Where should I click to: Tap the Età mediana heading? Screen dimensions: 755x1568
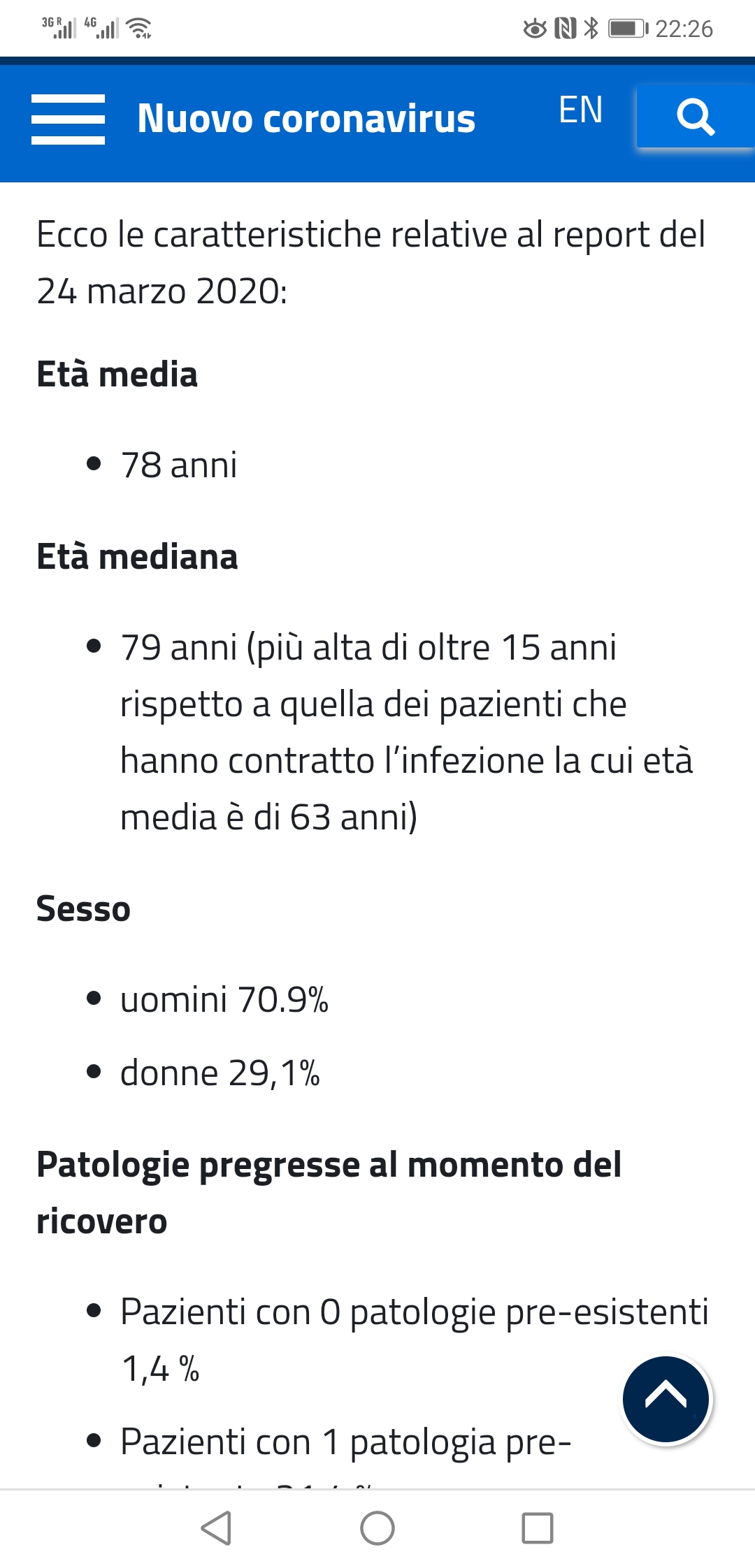pos(137,557)
